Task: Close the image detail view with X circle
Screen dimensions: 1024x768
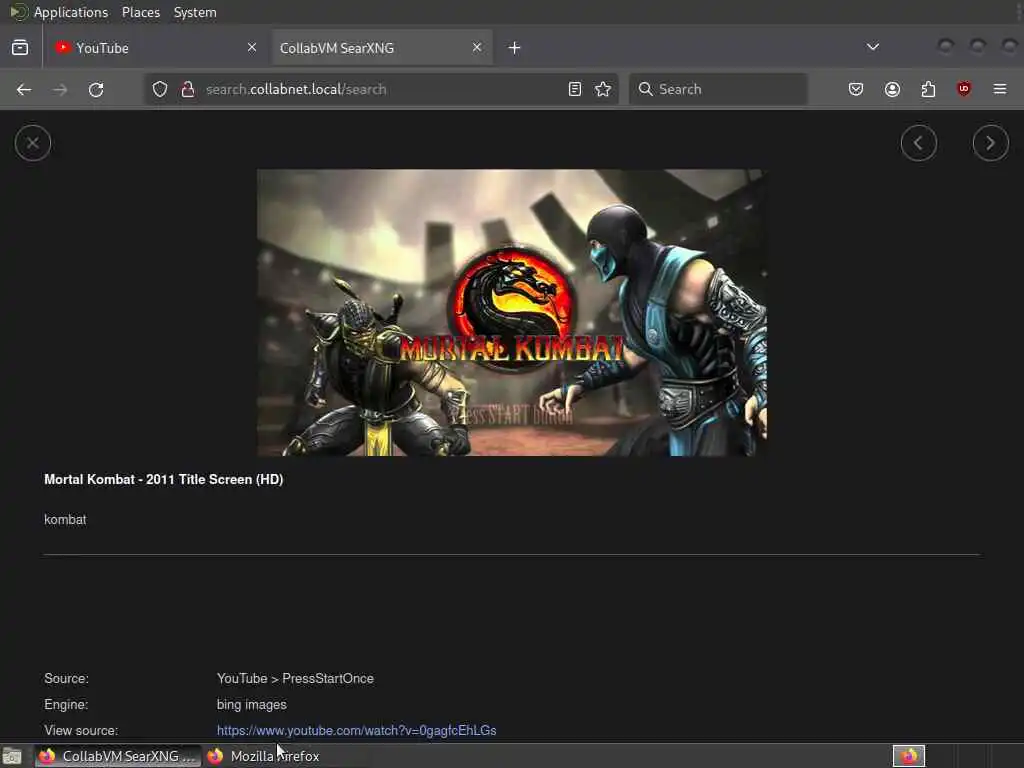Action: pos(33,143)
